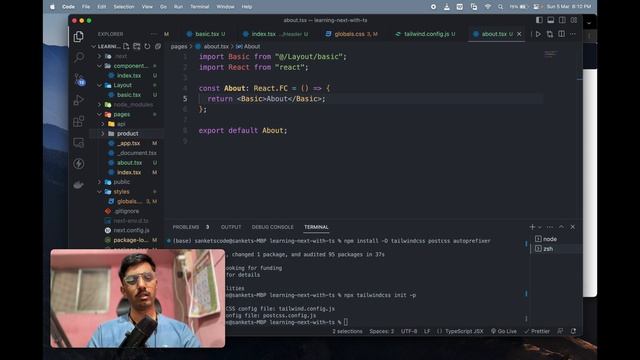Open Thunder Client lightning icon
Image resolution: width=640 pixels, height=360 pixels.
click(78, 164)
